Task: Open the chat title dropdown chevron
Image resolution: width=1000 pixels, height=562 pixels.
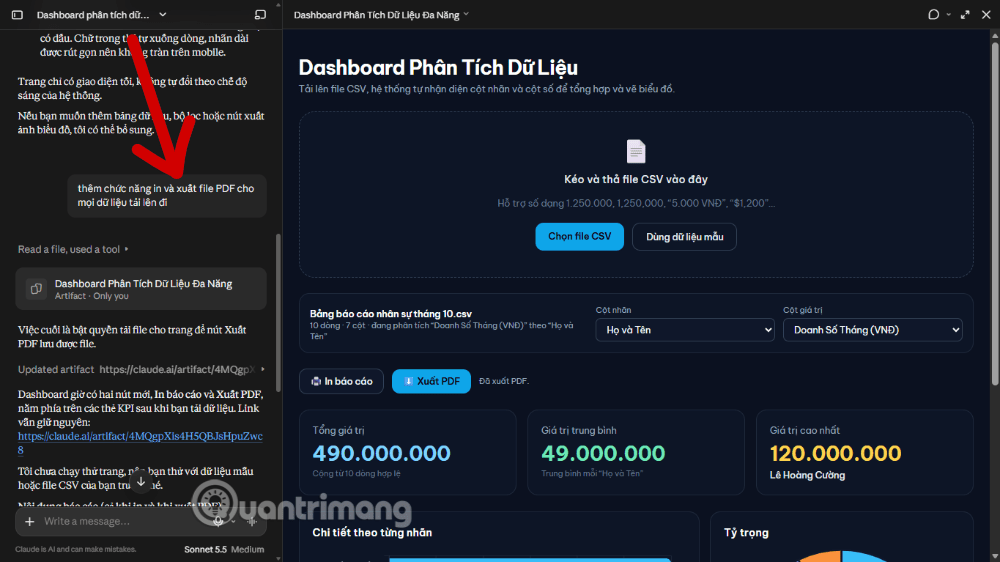Action: (x=163, y=15)
